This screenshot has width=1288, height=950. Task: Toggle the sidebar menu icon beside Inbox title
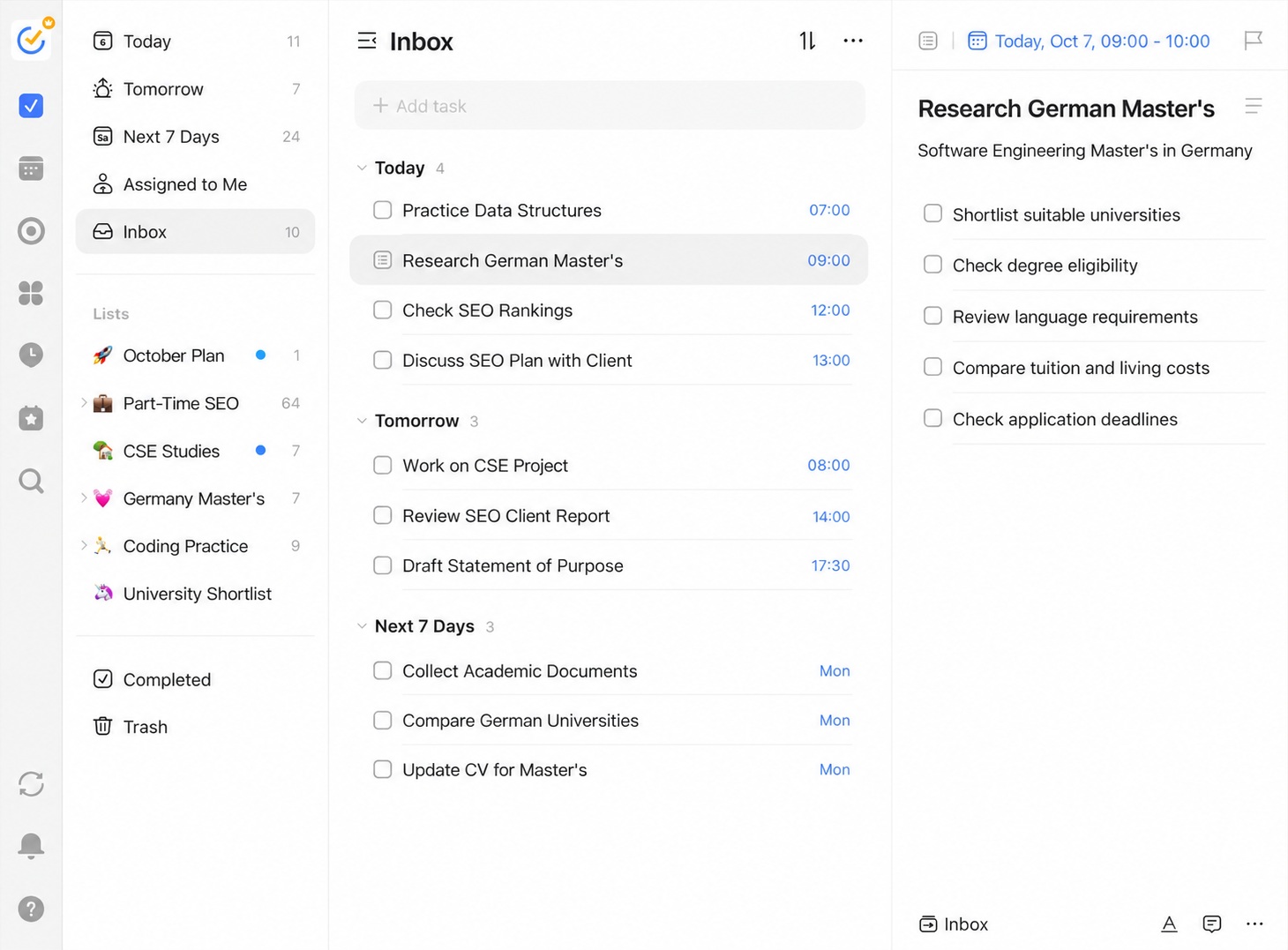[367, 41]
